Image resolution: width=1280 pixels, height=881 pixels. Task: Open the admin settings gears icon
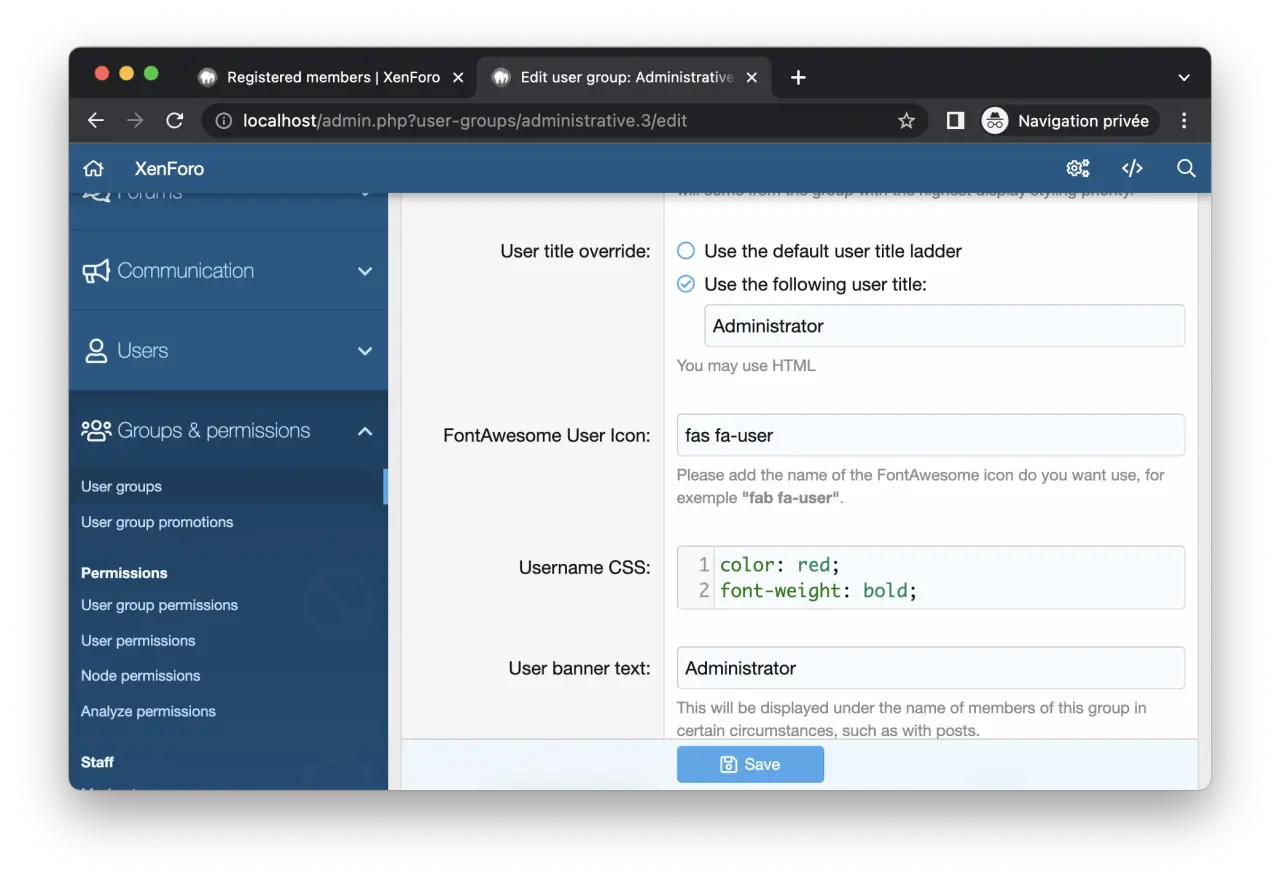click(1078, 169)
